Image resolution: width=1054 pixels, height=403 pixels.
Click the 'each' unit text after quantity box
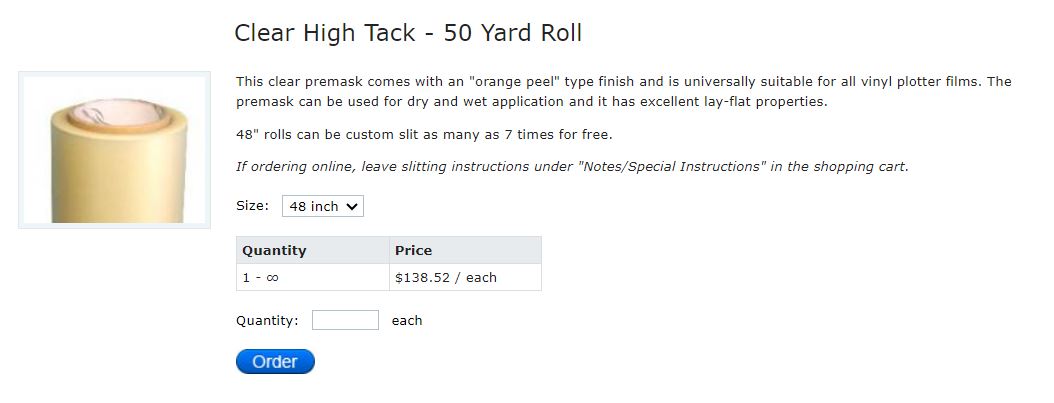[x=407, y=320]
